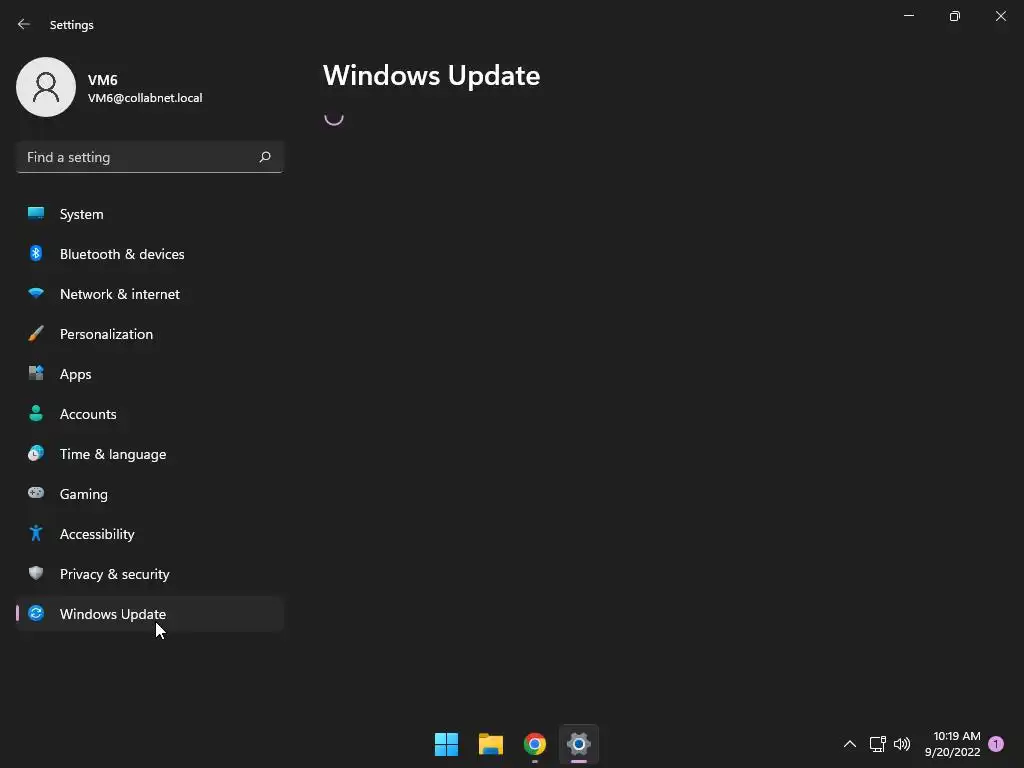Click the Time & language clock icon
Viewport: 1024px width, 768px height.
[36, 453]
